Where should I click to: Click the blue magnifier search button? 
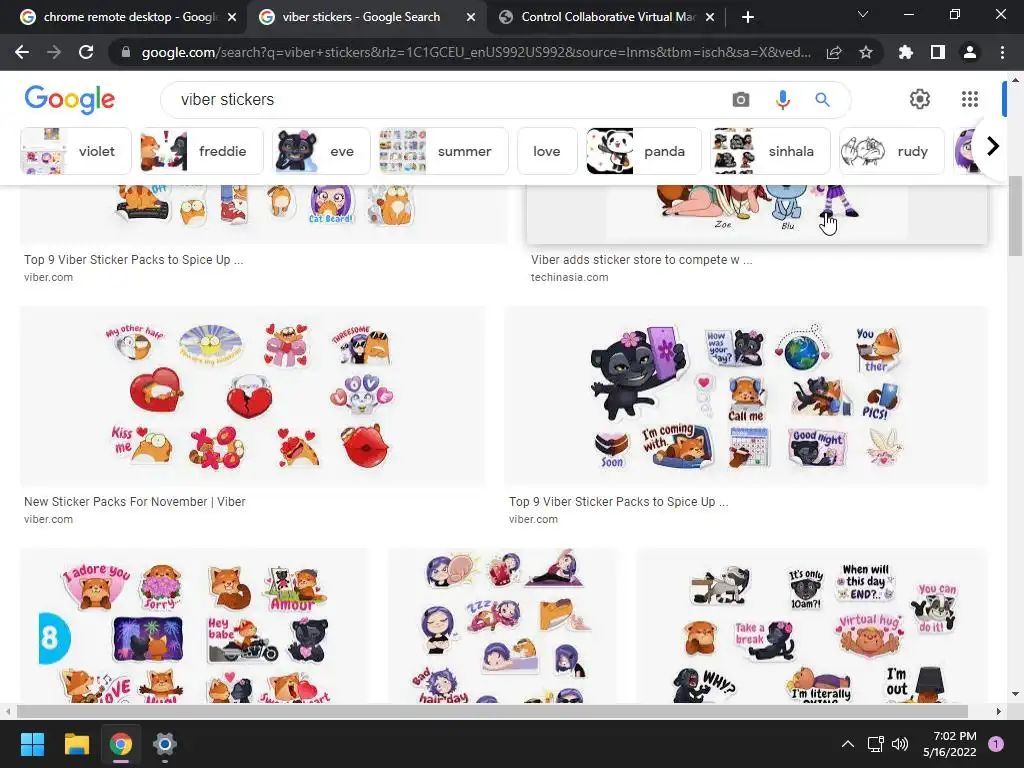click(x=822, y=99)
